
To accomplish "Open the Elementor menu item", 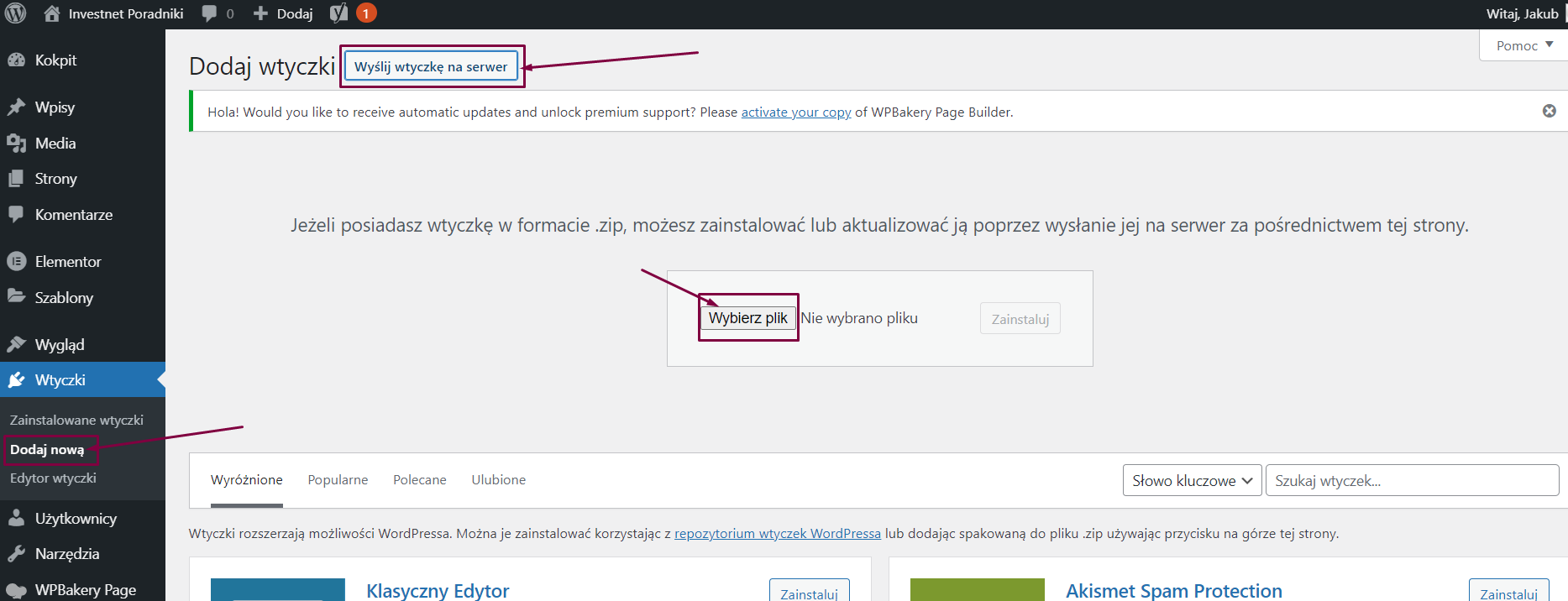I will pos(67,262).
